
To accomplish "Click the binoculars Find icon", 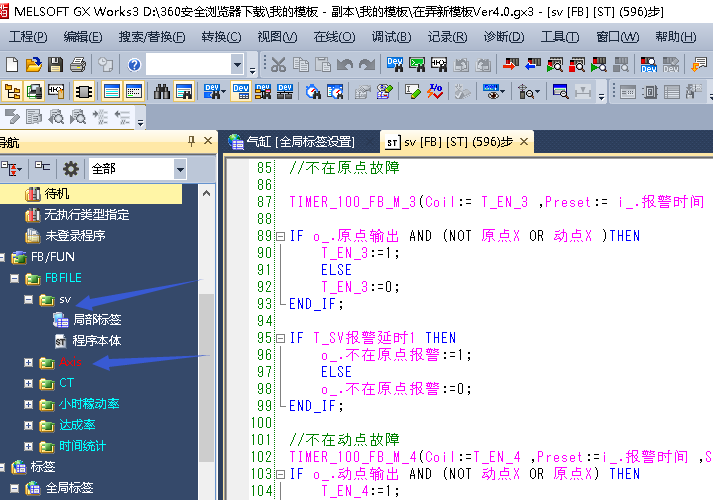I will click(x=162, y=91).
